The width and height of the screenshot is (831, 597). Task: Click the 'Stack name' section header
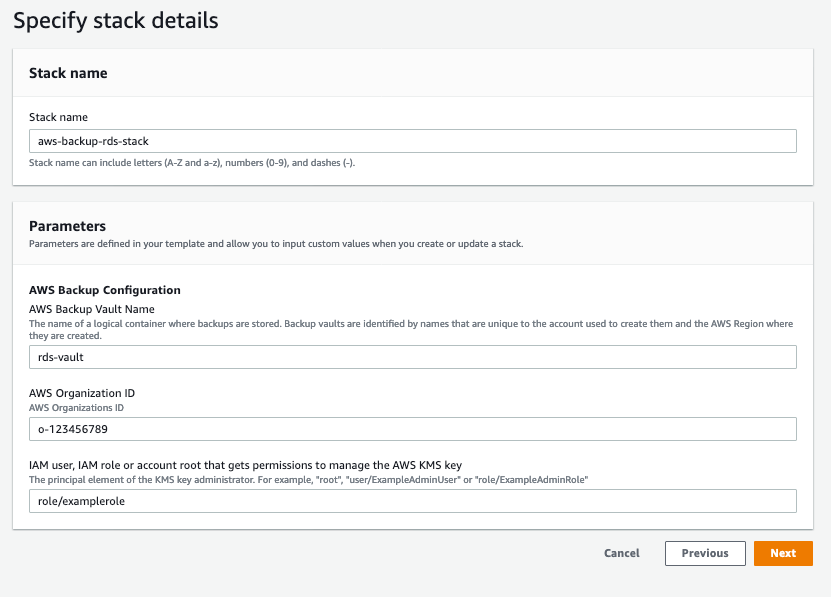[68, 73]
